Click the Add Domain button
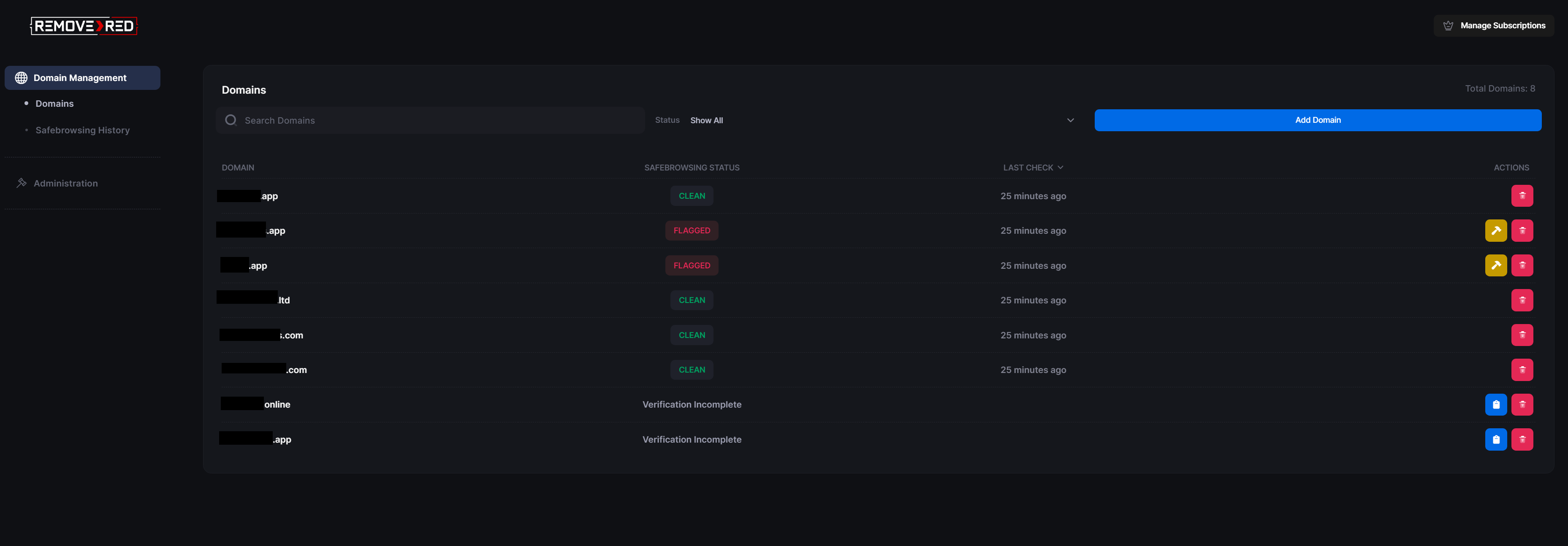 (x=1317, y=120)
